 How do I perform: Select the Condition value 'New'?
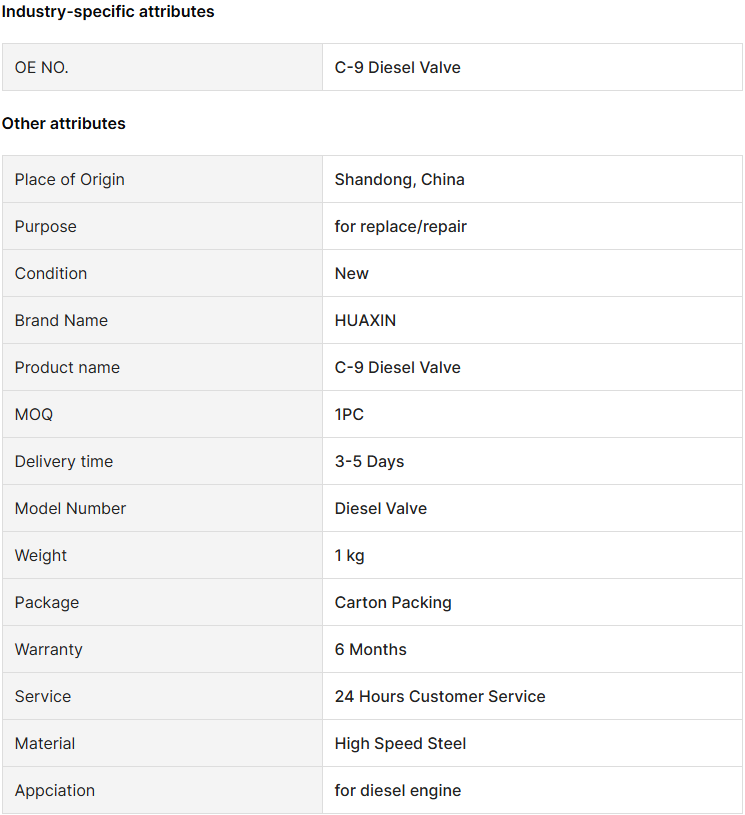pyautogui.click(x=351, y=273)
